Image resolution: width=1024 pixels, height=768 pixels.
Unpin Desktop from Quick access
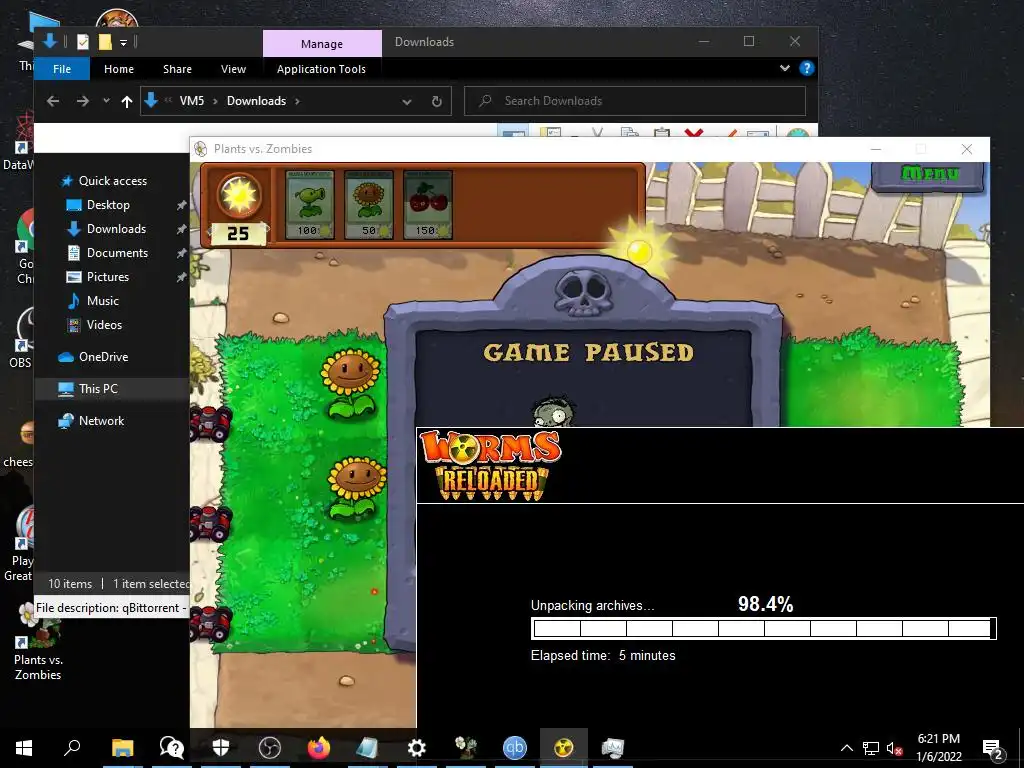181,205
